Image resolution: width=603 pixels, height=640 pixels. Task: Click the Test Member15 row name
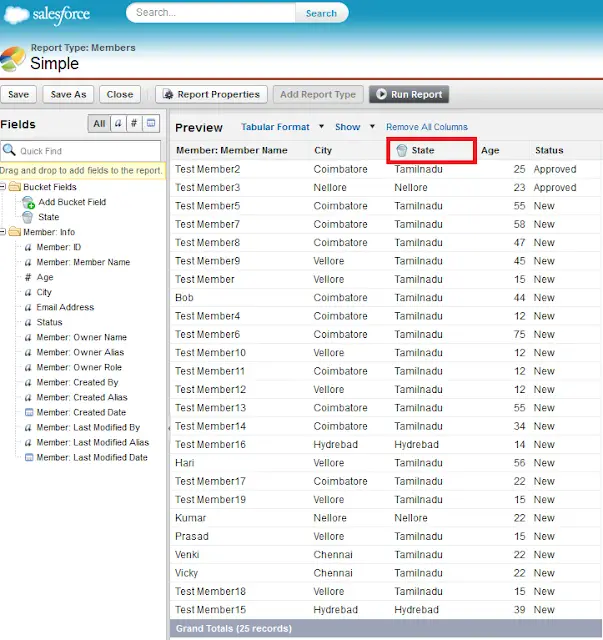click(x=210, y=610)
